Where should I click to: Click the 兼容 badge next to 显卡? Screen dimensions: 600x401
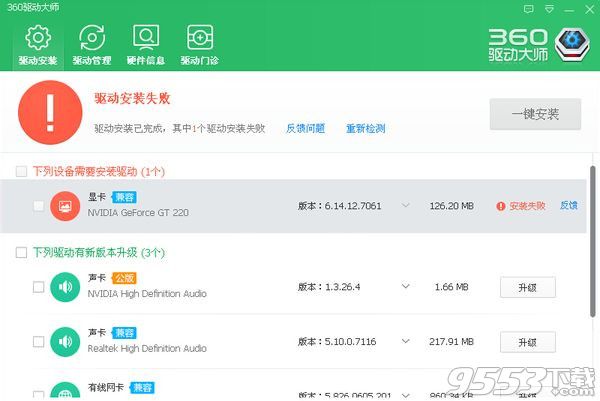pos(124,197)
